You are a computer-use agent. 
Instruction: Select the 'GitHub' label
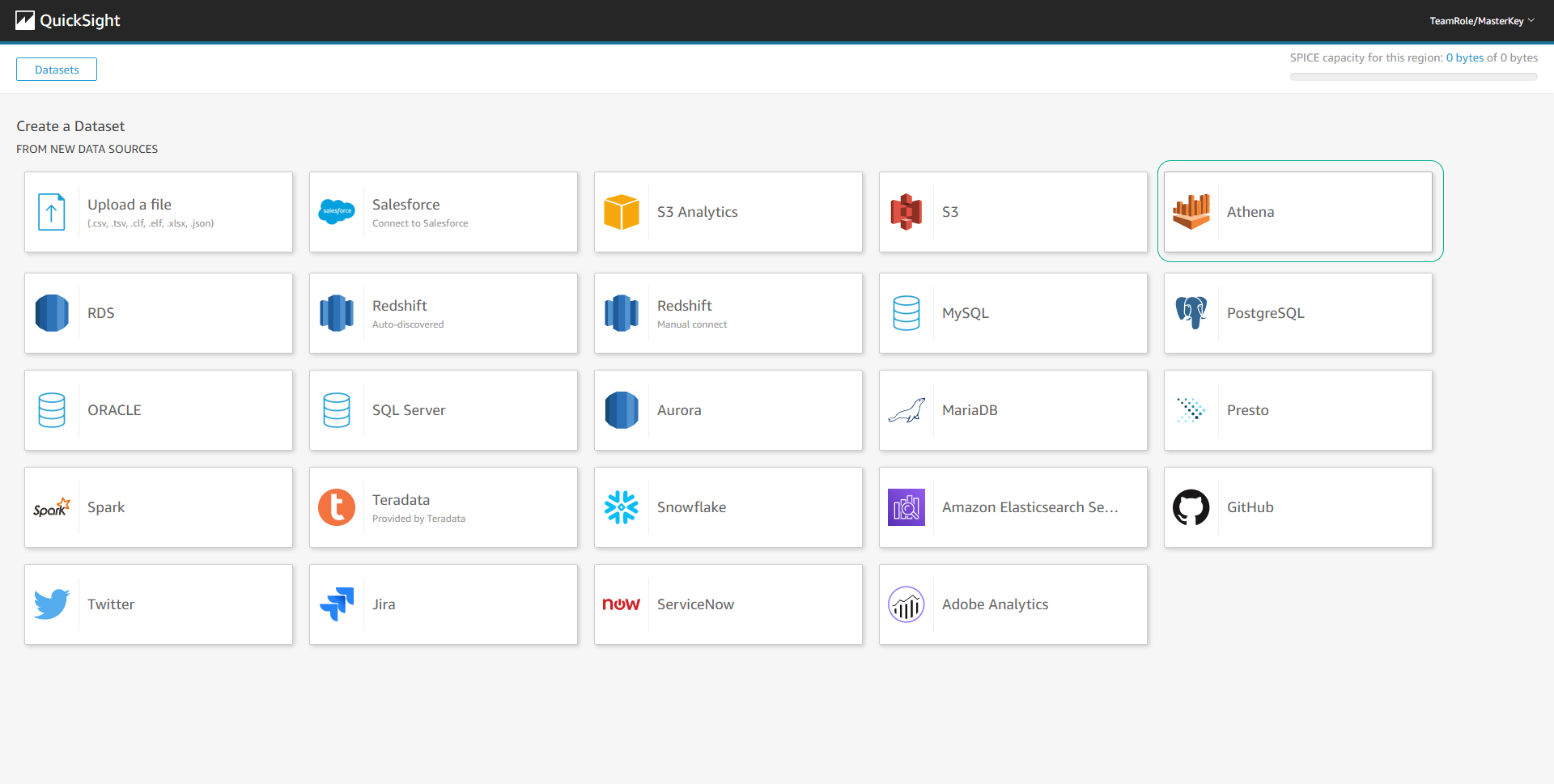pos(1250,507)
